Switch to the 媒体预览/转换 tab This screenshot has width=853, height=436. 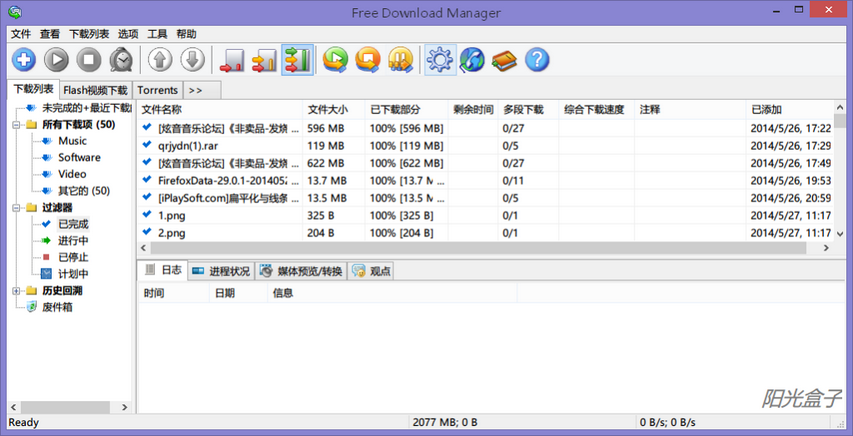click(301, 271)
